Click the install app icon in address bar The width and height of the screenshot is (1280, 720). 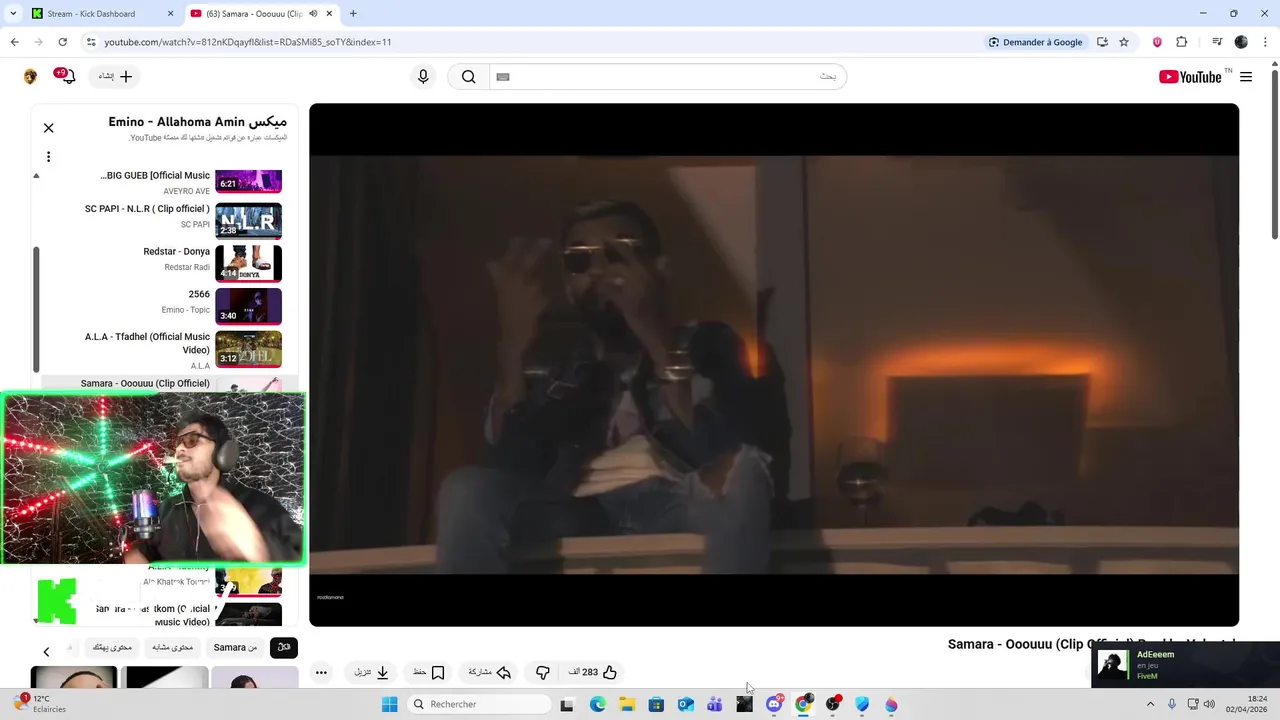coord(1102,42)
